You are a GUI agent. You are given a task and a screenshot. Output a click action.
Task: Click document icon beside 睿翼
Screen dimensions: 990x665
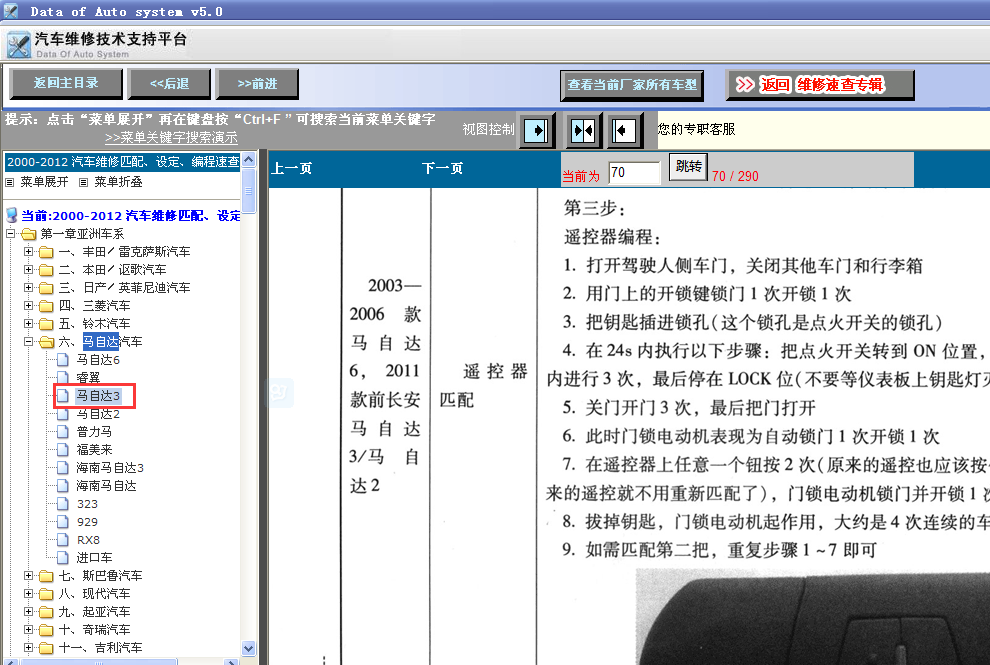pos(63,378)
